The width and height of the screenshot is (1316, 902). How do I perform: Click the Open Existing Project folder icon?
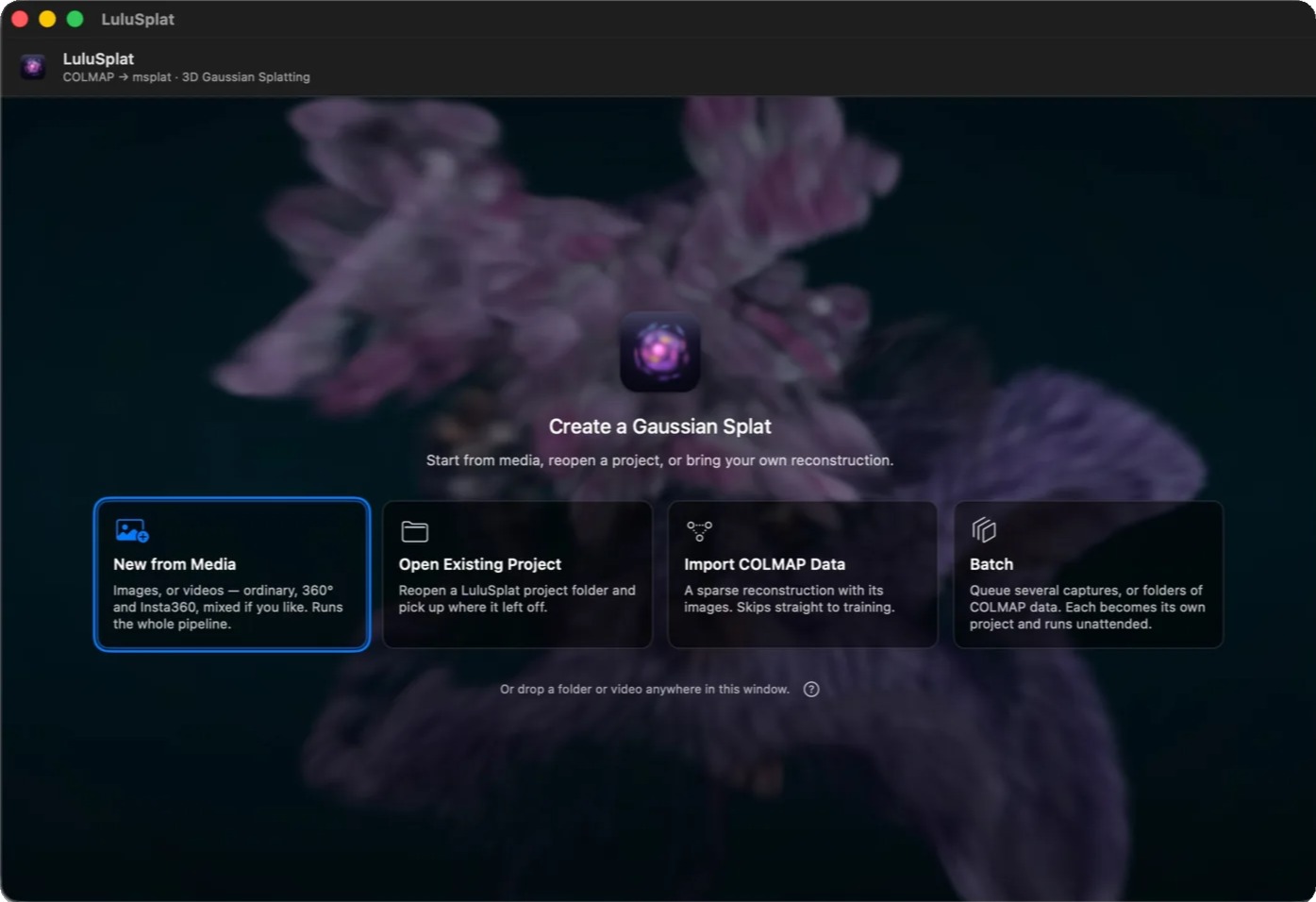pyautogui.click(x=415, y=531)
